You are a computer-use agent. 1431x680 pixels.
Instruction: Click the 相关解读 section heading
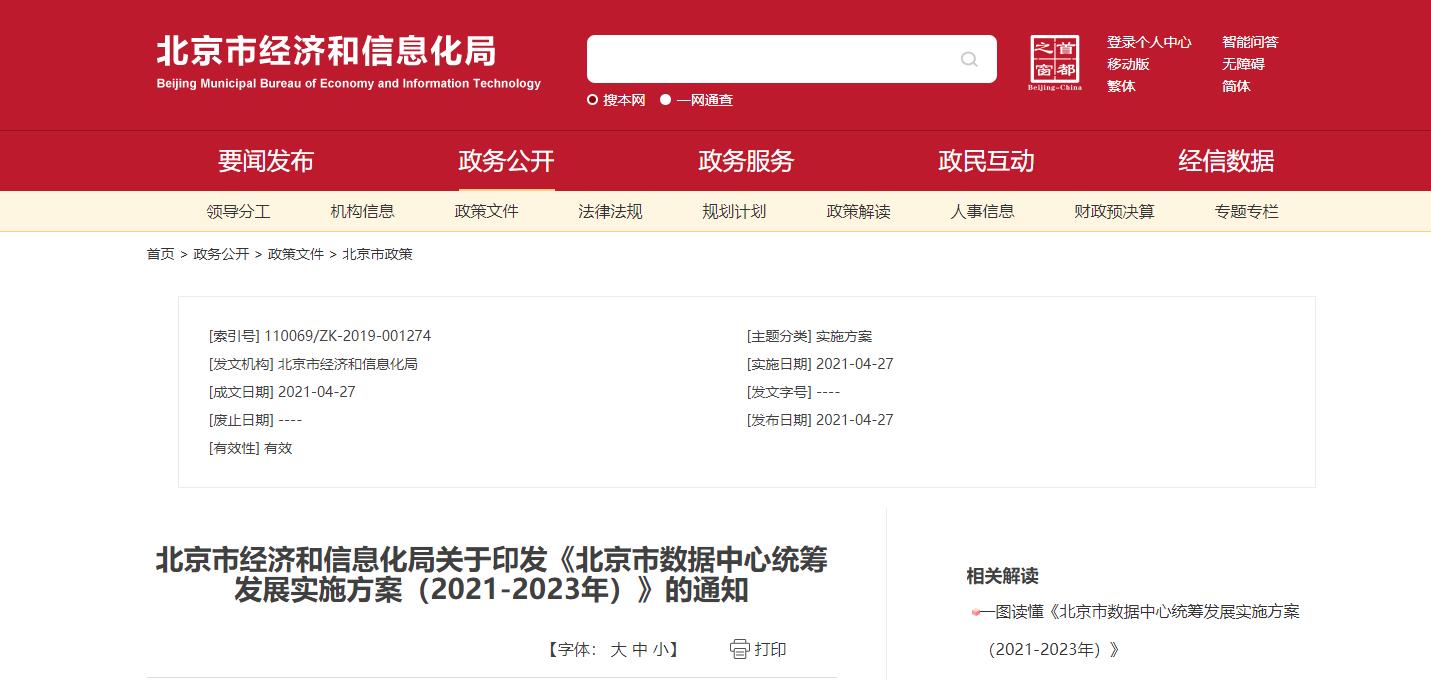point(1002,576)
